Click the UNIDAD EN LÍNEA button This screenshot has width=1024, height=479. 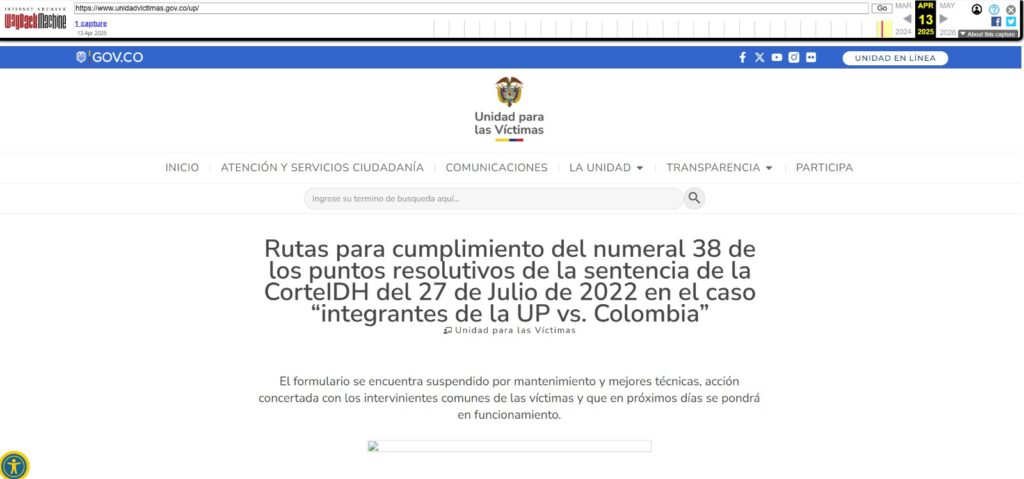point(895,58)
